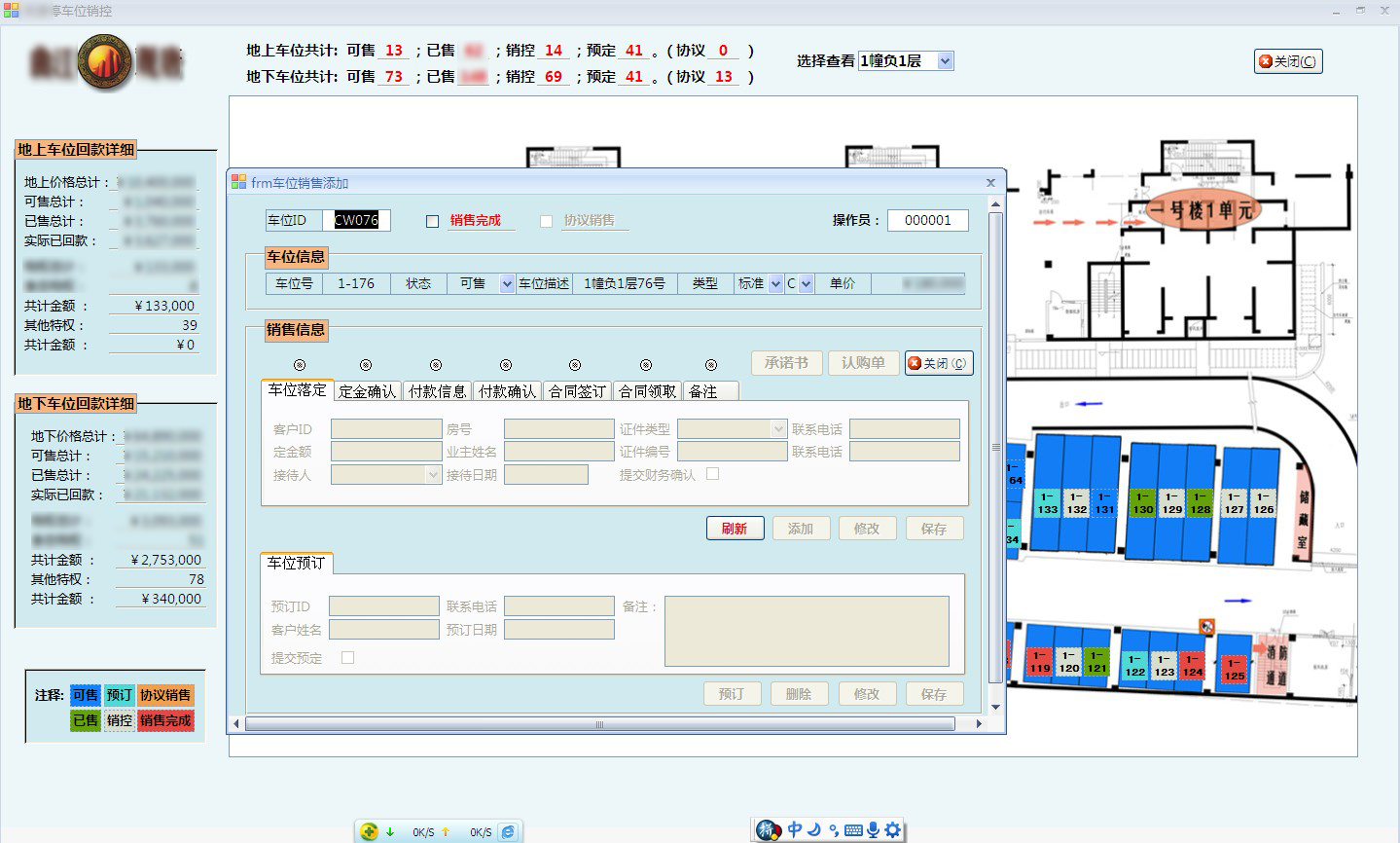Viewport: 1400px width, 843px height.
Task: Open the 类型 标准 dropdown
Action: [775, 284]
